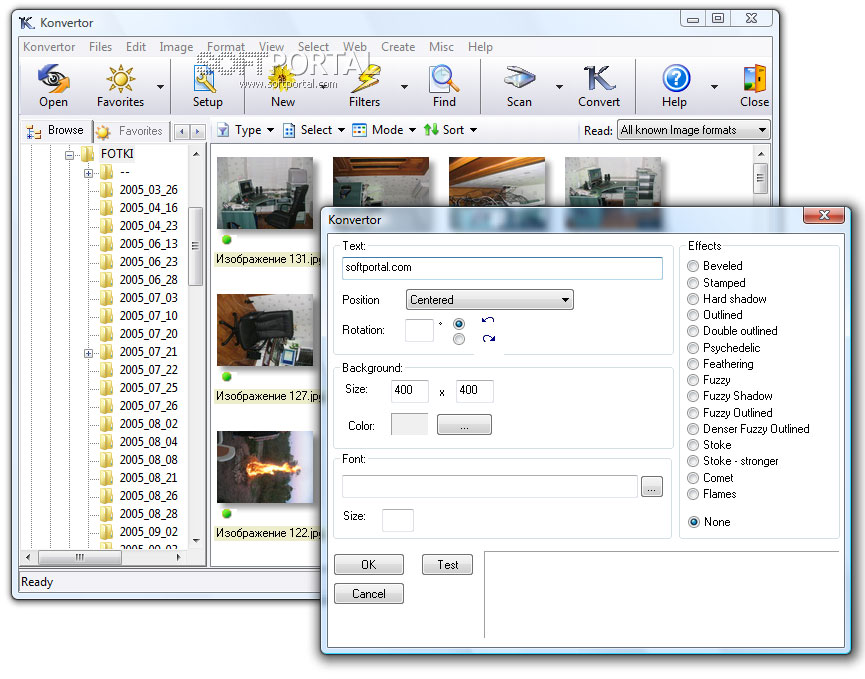Open the Position Centered dropdown
This screenshot has width=865, height=679.
click(x=489, y=300)
